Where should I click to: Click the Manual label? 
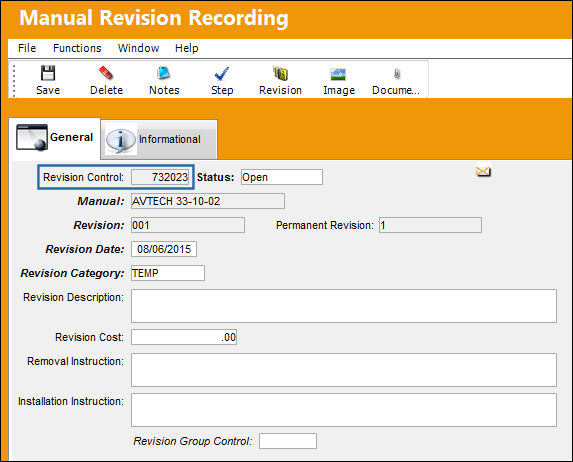click(x=101, y=201)
